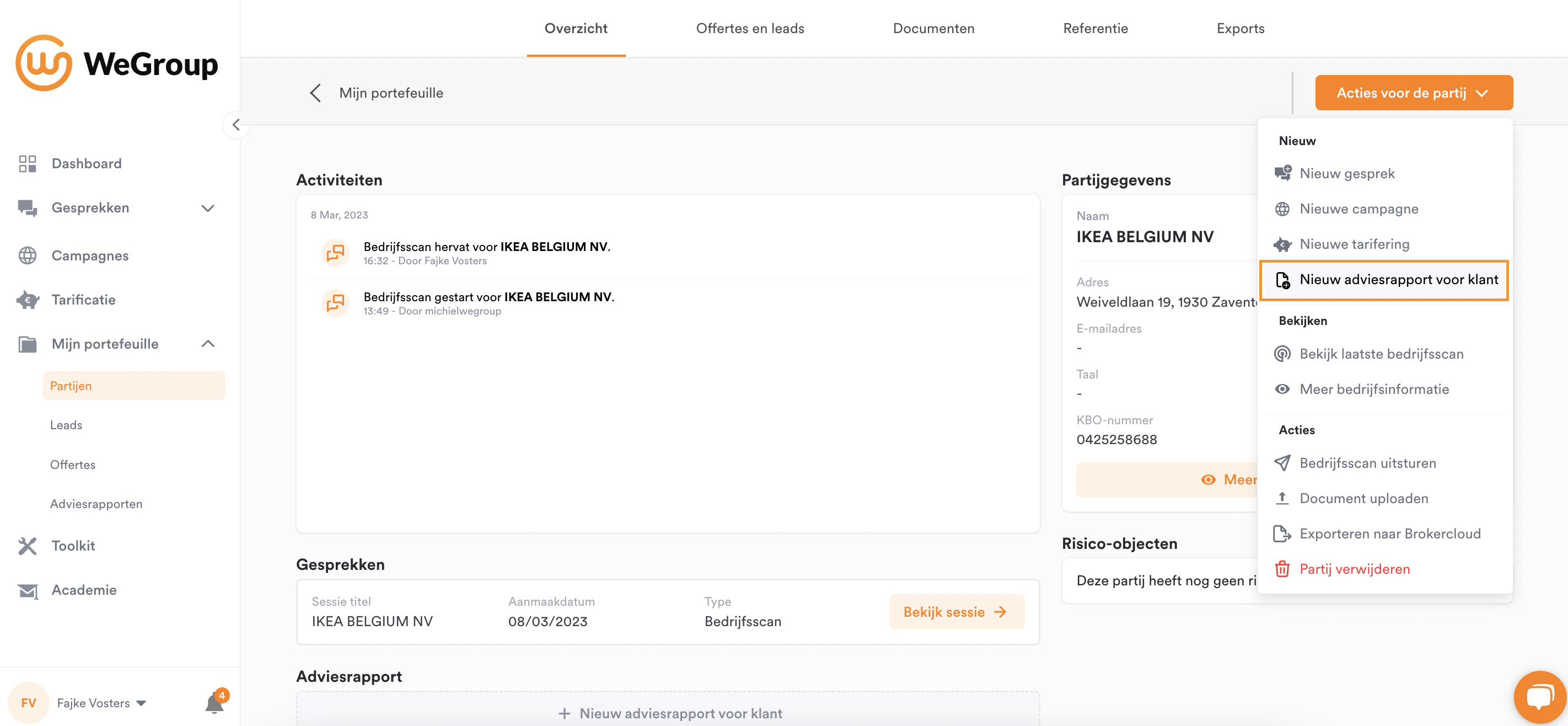The height and width of the screenshot is (726, 1568).
Task: Click the Academie envelope icon
Action: 28,590
